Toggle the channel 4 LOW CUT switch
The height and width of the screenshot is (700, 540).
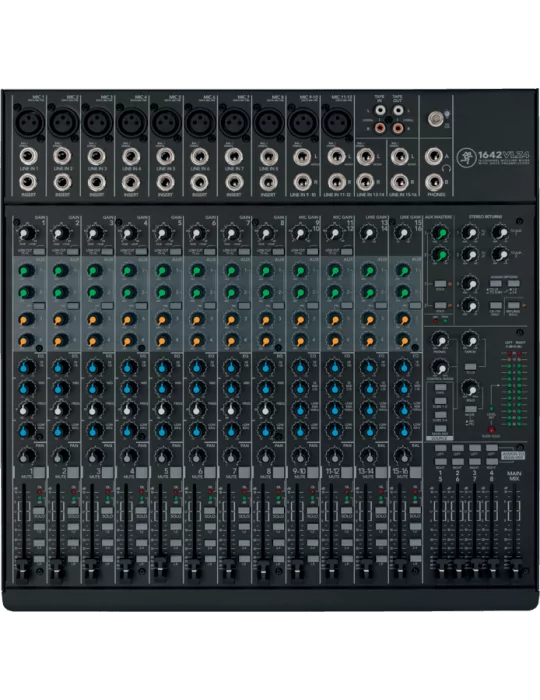click(x=141, y=252)
